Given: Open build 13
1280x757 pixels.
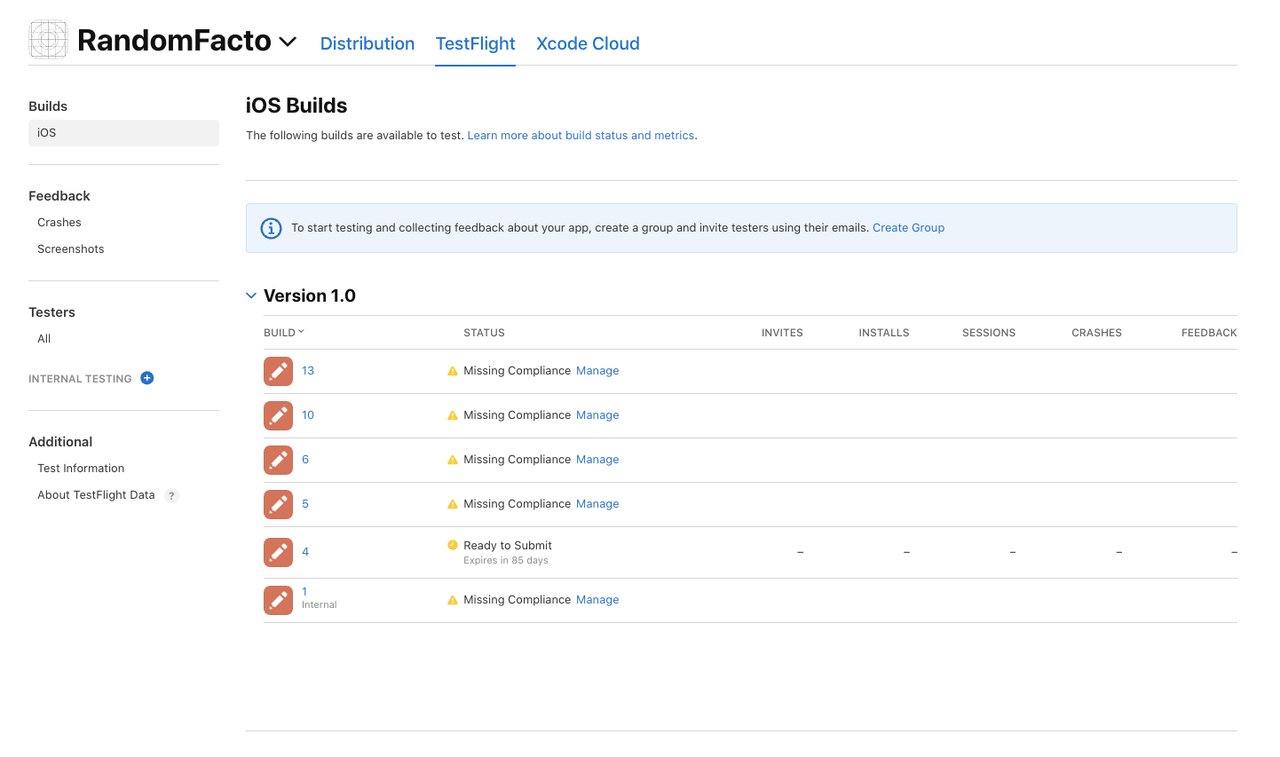Looking at the screenshot, I should click(x=308, y=371).
